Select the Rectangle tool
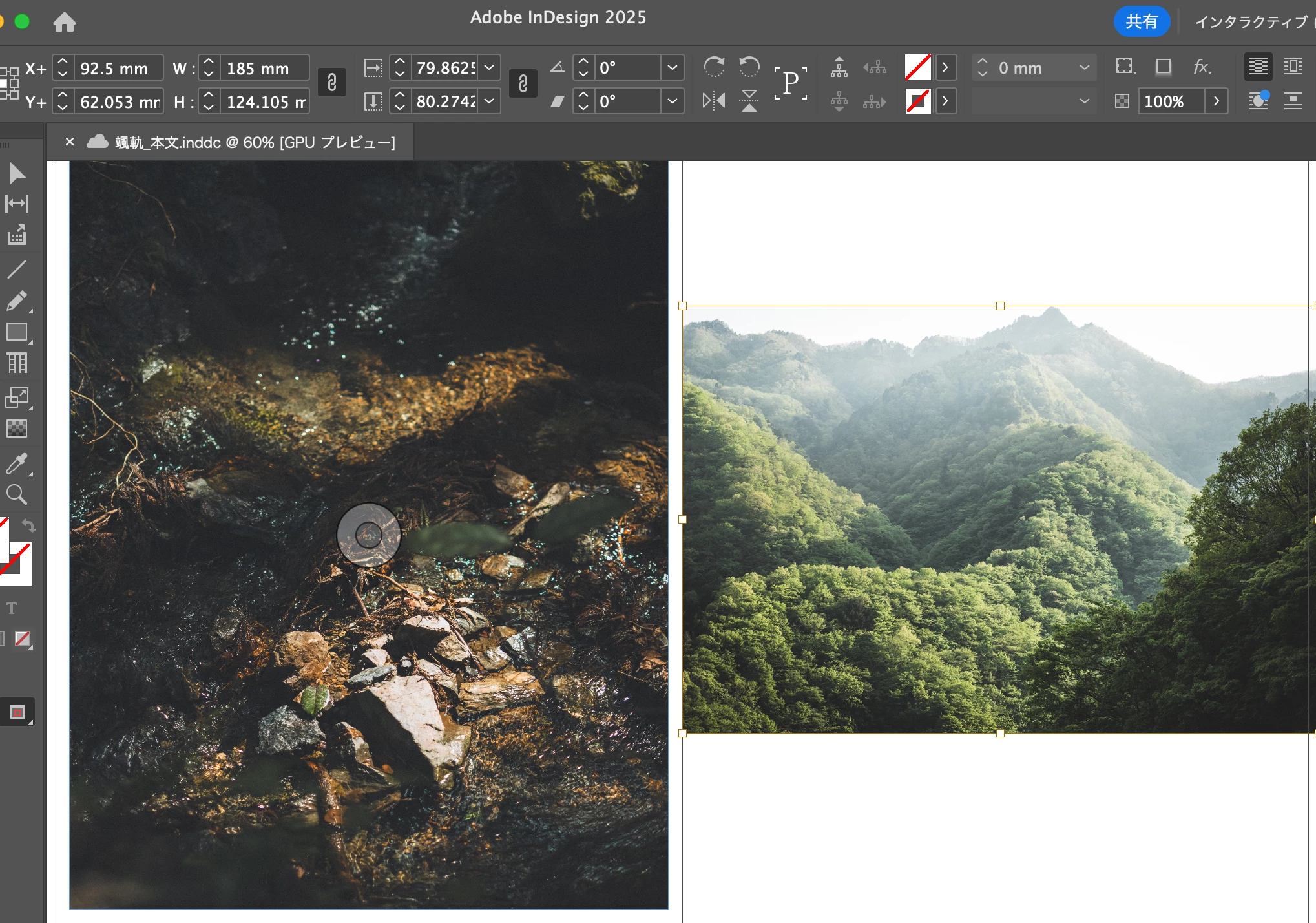Image resolution: width=1316 pixels, height=923 pixels. pyautogui.click(x=17, y=332)
